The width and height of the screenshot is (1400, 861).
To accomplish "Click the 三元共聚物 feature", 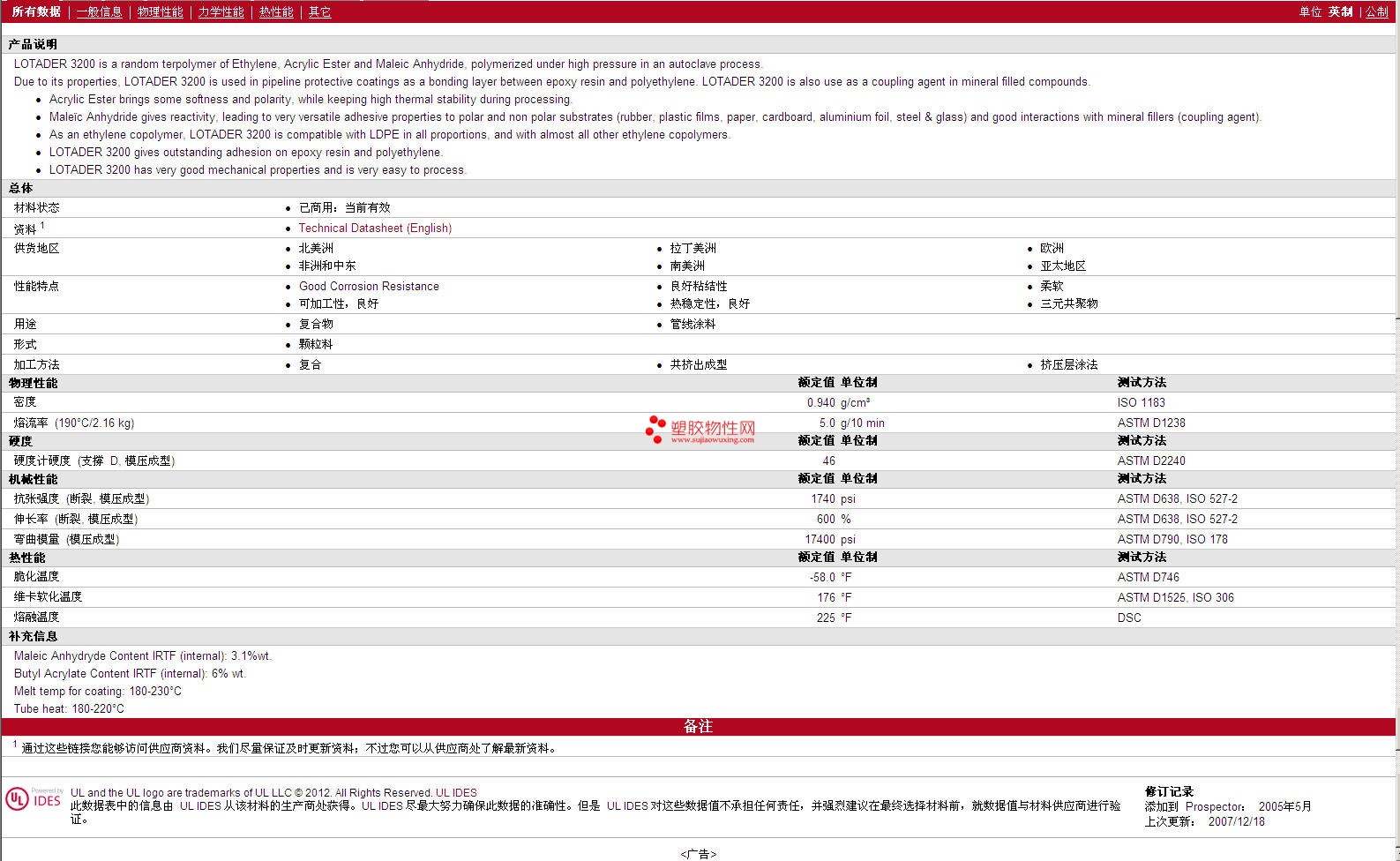I will [x=1069, y=304].
